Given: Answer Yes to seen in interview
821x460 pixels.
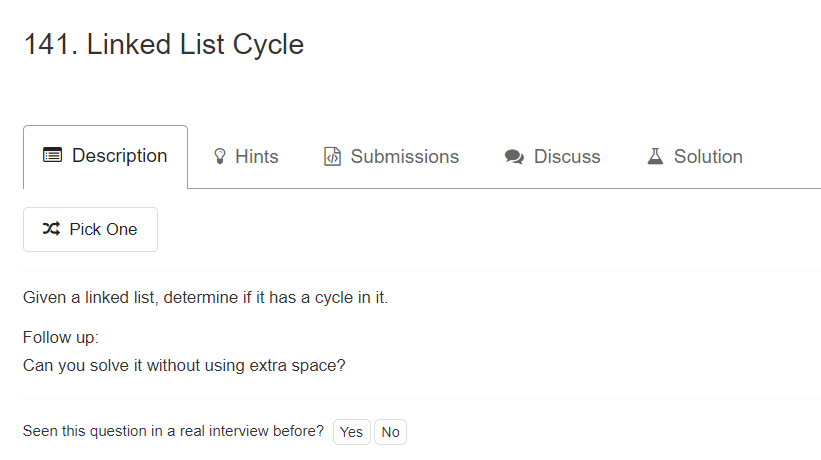Looking at the screenshot, I should click(x=351, y=432).
